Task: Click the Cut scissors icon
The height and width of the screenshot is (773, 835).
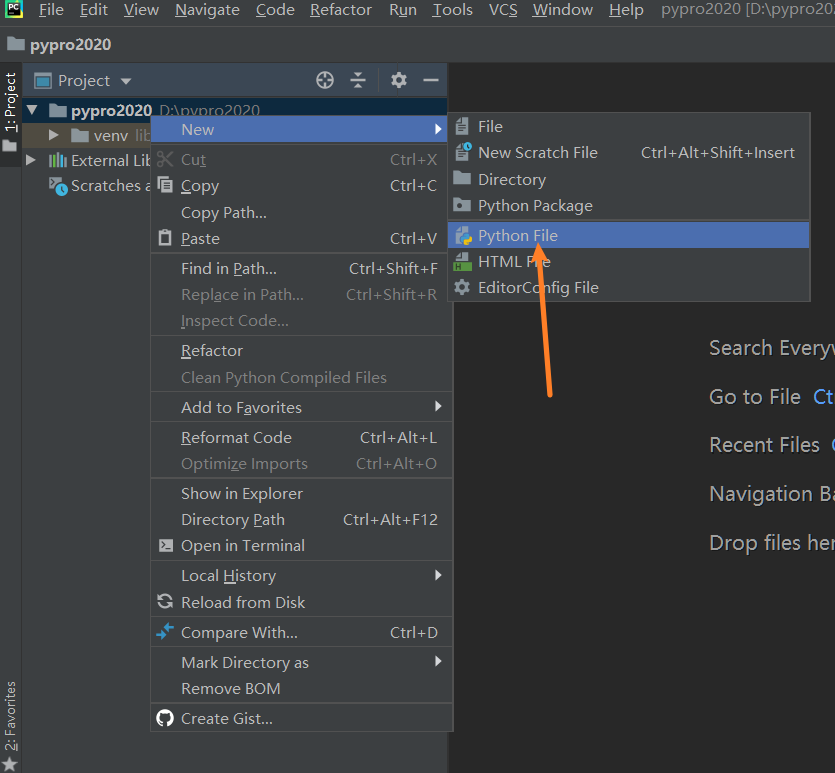Action: [165, 159]
